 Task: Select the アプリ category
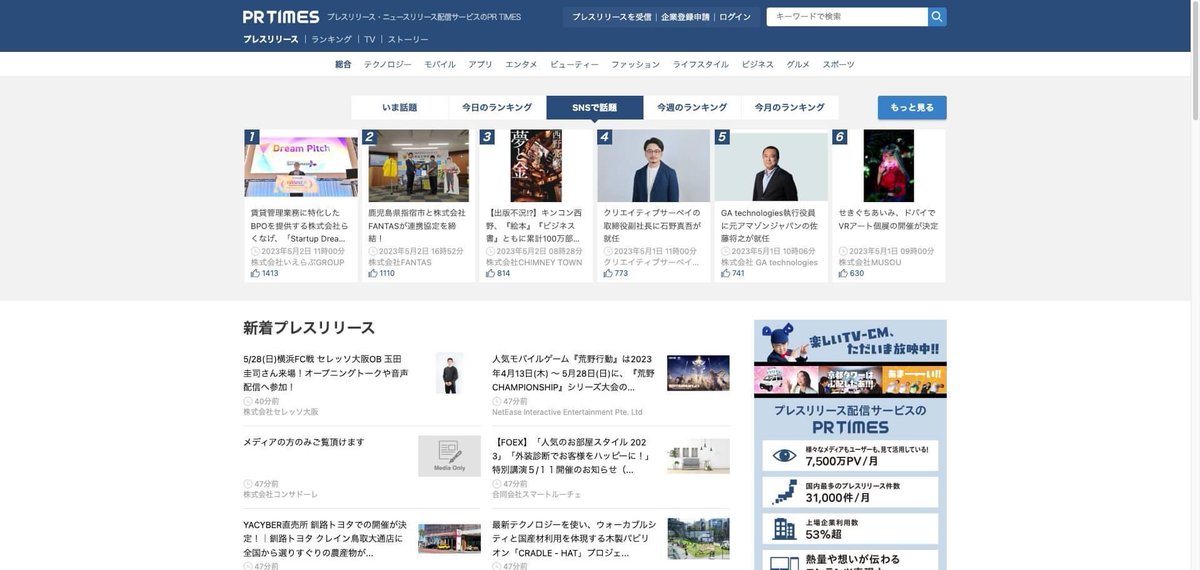point(480,64)
